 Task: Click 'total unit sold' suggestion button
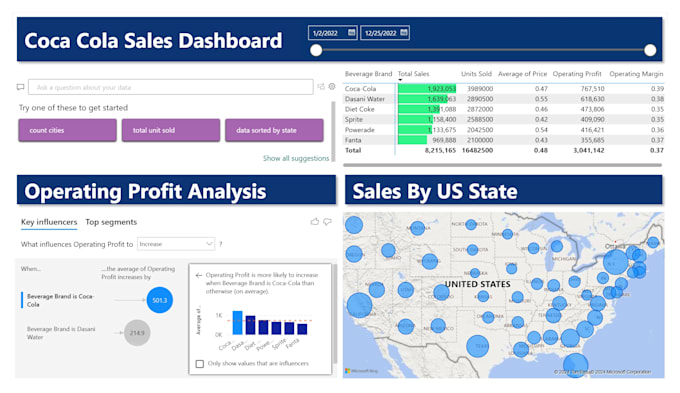[x=171, y=130]
